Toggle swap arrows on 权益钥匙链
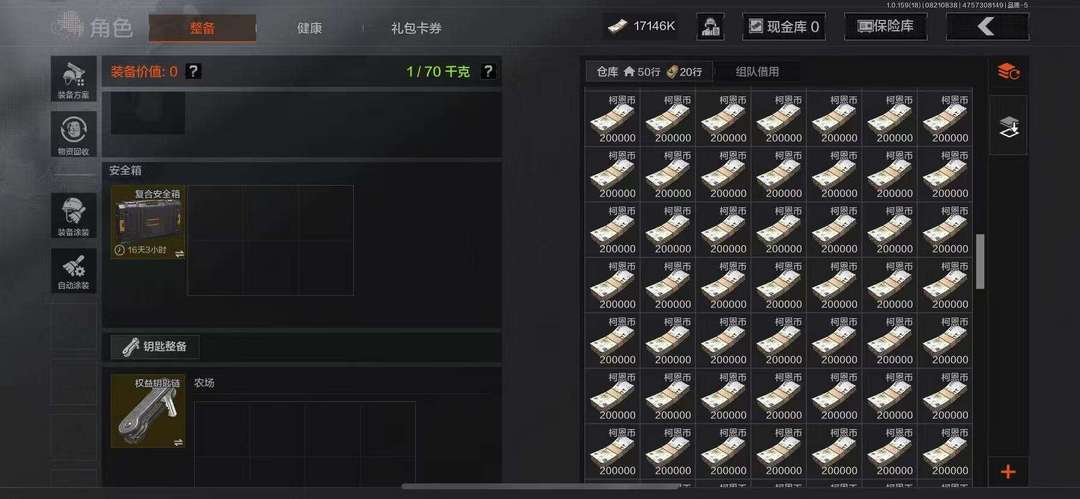 click(179, 442)
